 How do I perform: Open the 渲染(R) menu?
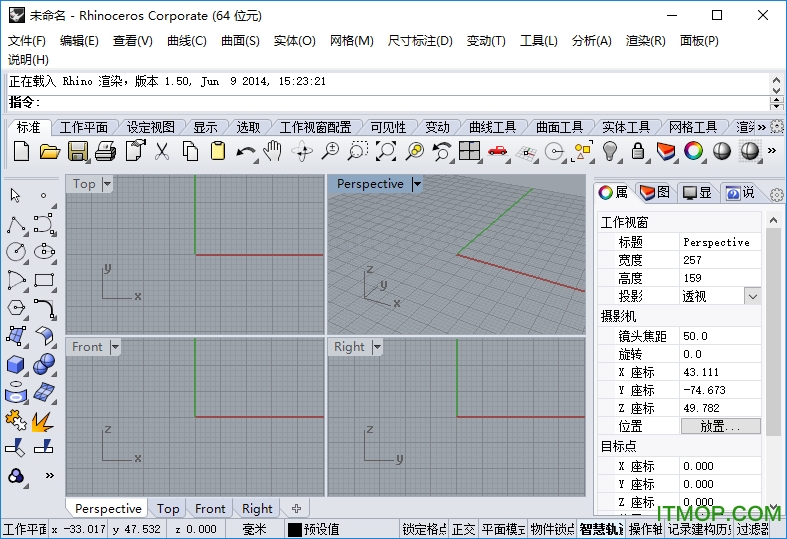coord(645,41)
